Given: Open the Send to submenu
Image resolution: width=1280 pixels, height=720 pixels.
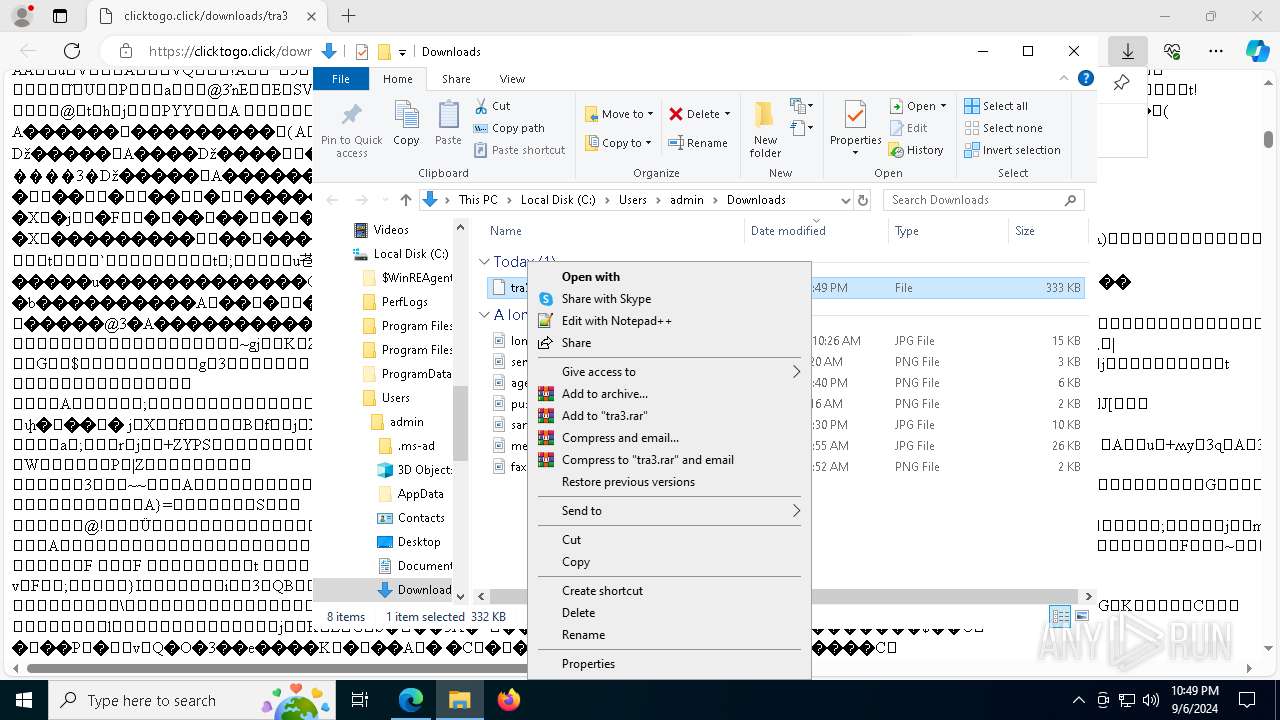Looking at the screenshot, I should click(669, 511).
